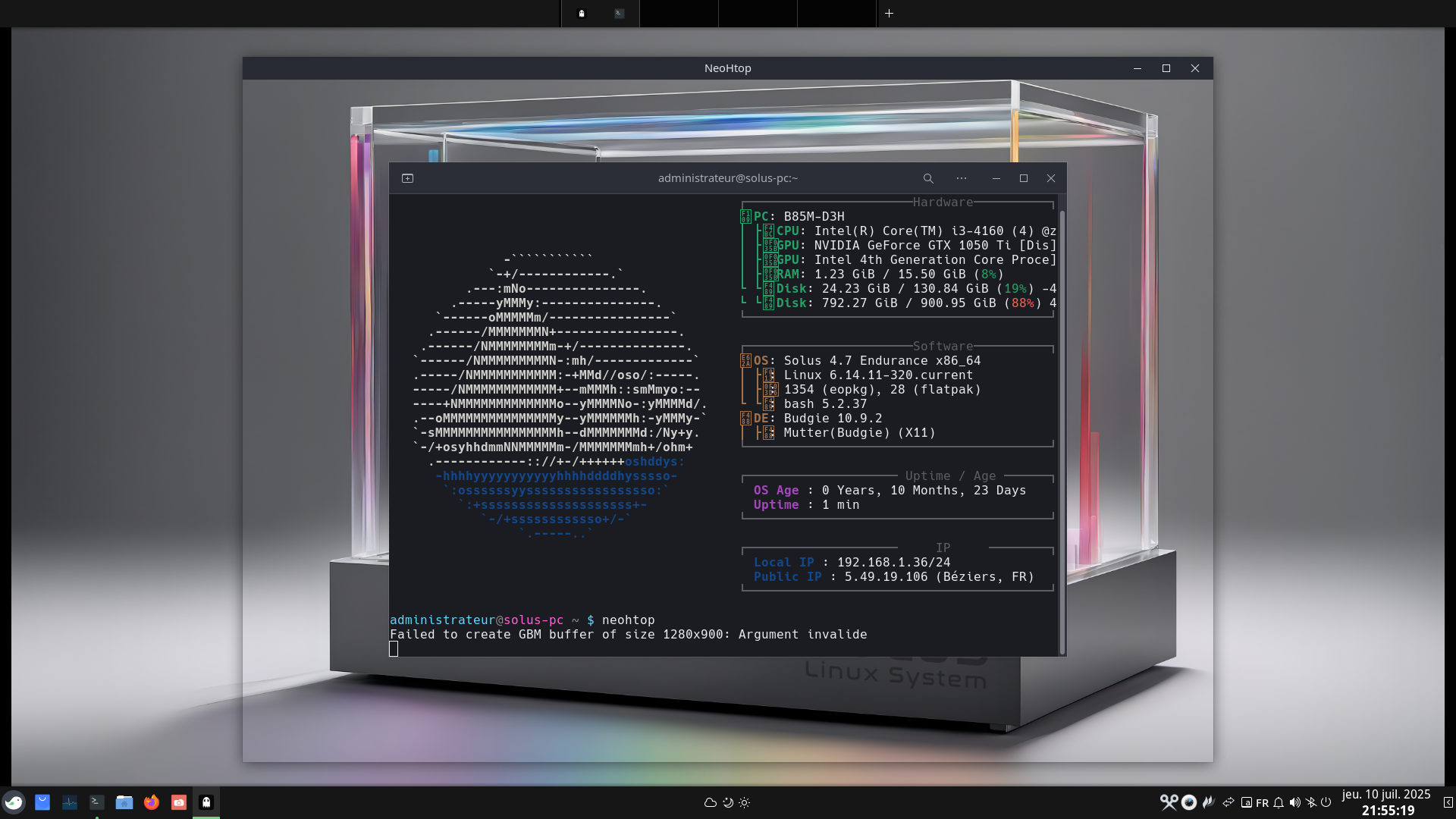Close the NeoHtop window

(1195, 68)
